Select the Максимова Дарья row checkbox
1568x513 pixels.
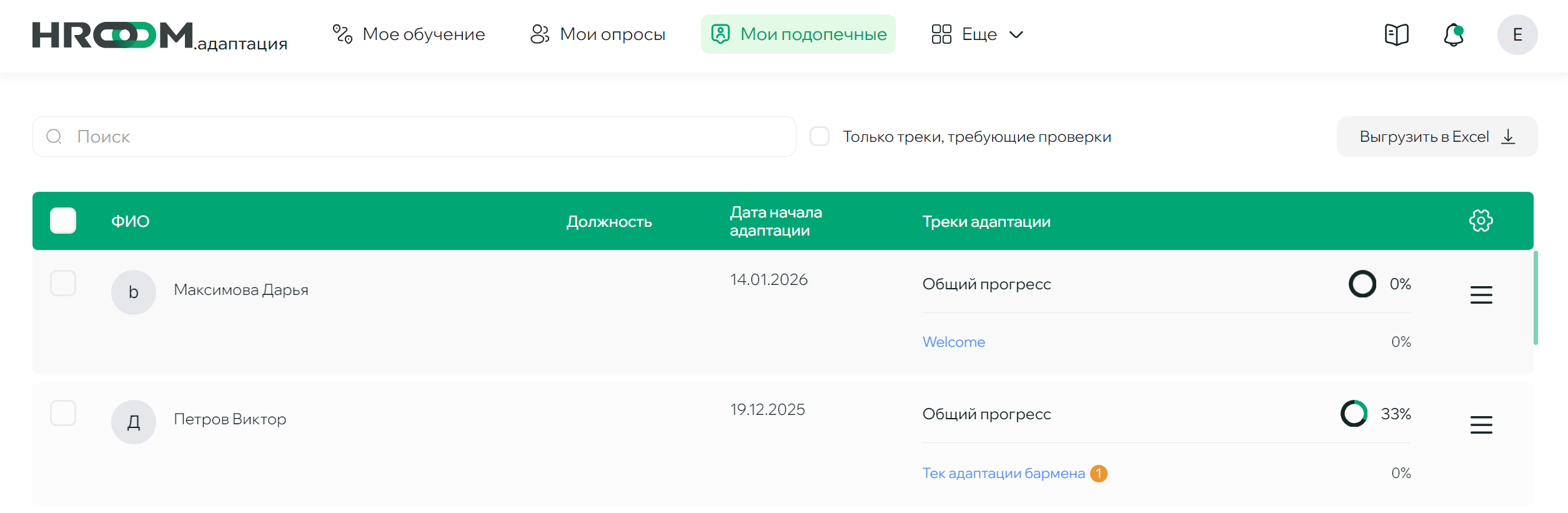pos(63,283)
